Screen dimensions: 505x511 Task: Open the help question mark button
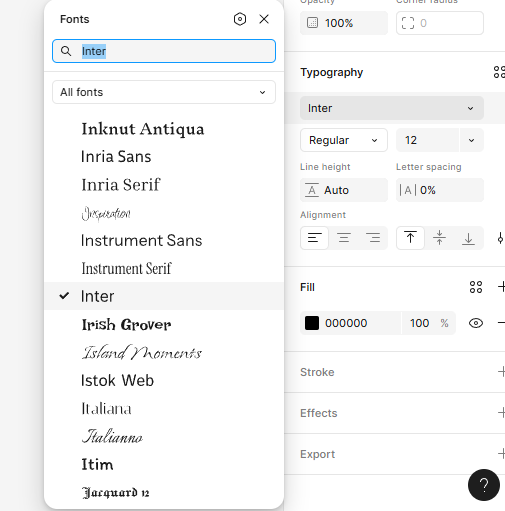(484, 485)
